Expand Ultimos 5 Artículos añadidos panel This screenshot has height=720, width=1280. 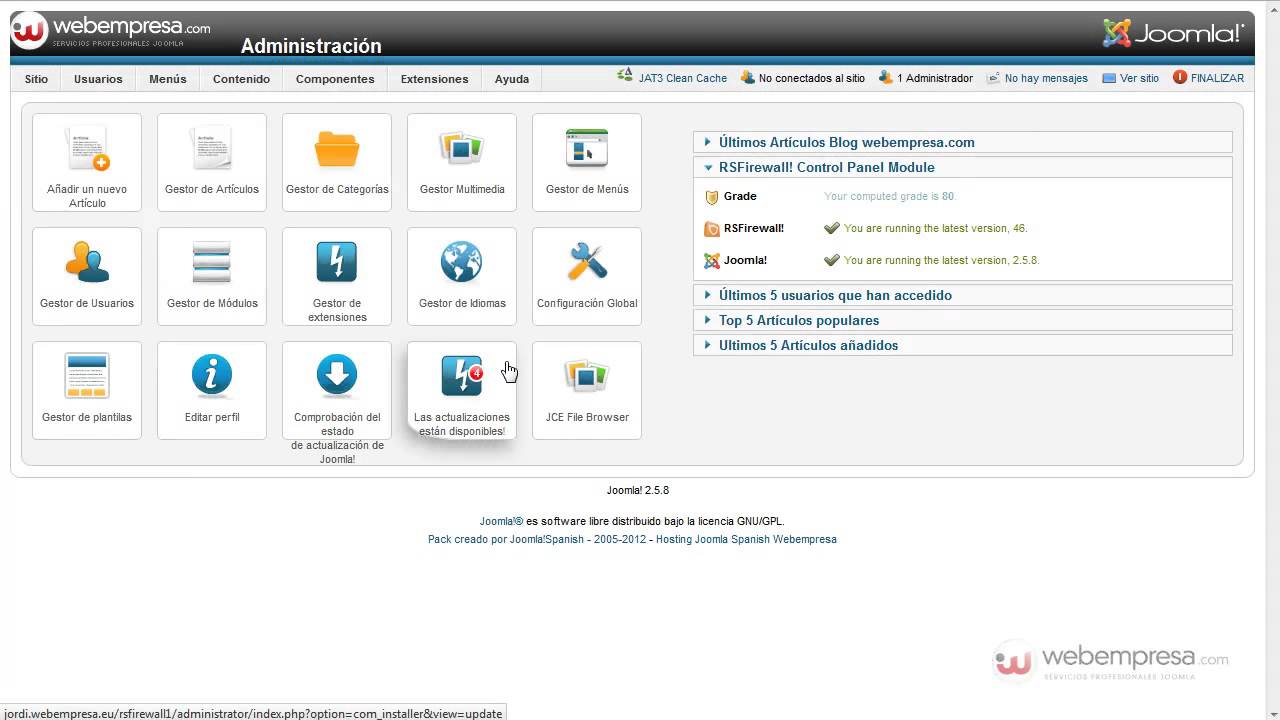pos(962,345)
